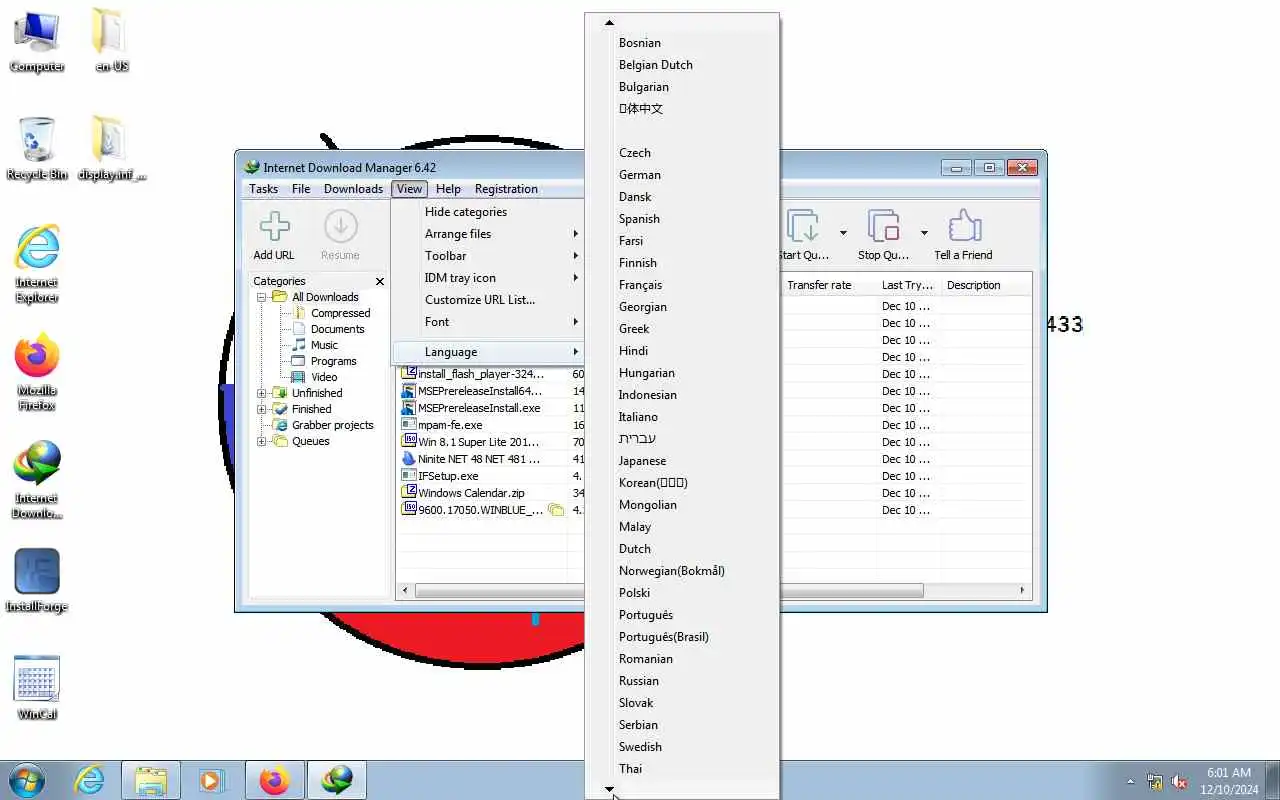Click the volume tray icon
Image resolution: width=1280 pixels, height=800 pixels.
pos(1180,781)
